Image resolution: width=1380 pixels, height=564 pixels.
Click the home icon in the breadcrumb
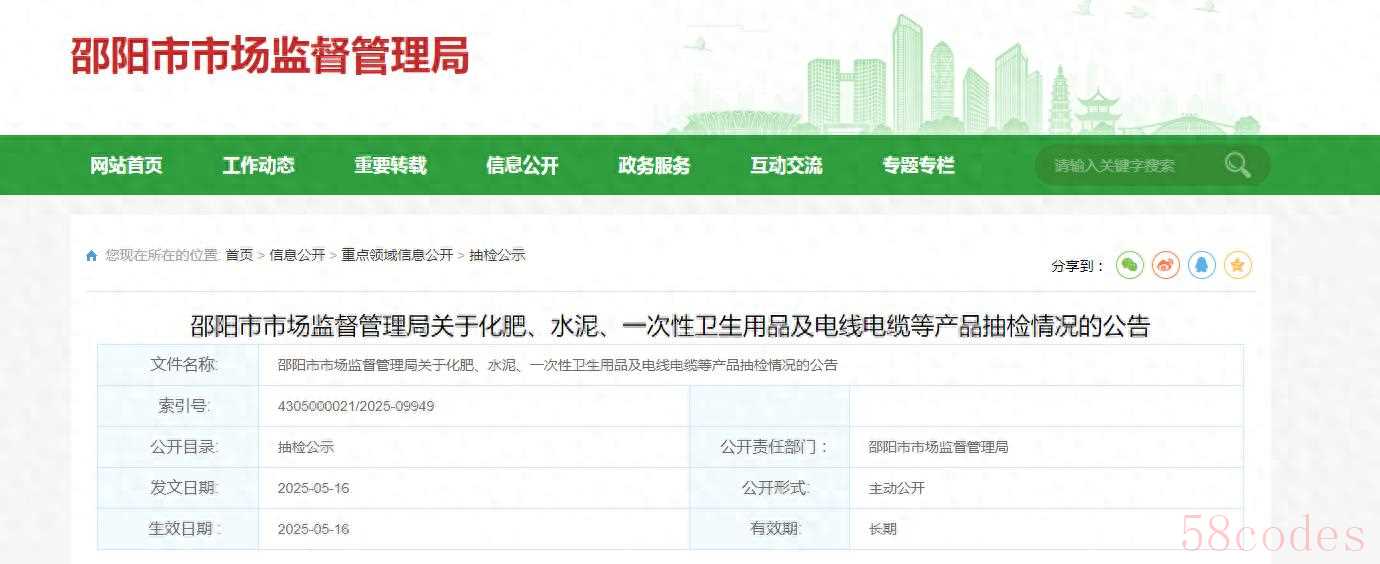click(x=92, y=256)
